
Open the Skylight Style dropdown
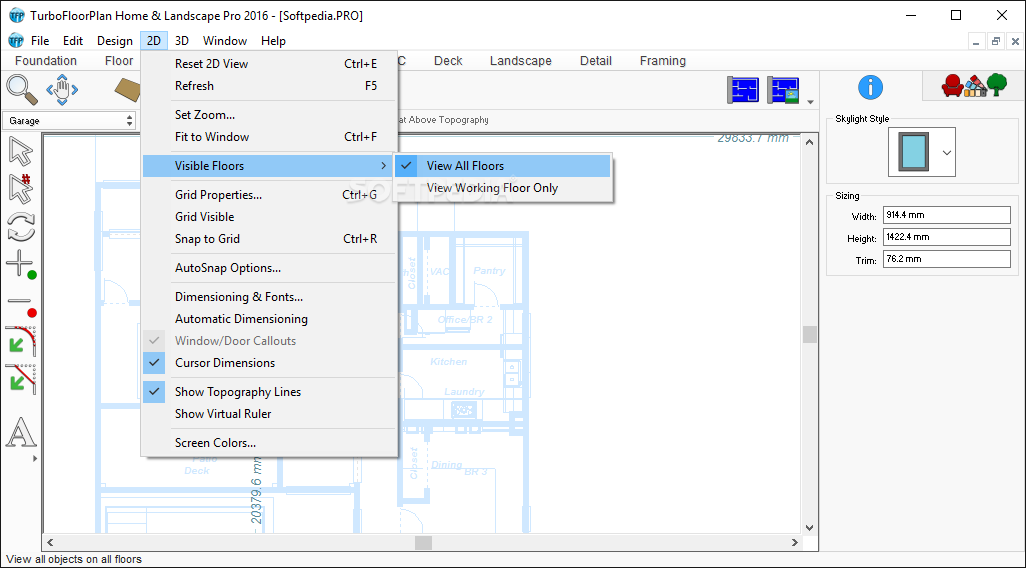[x=946, y=152]
